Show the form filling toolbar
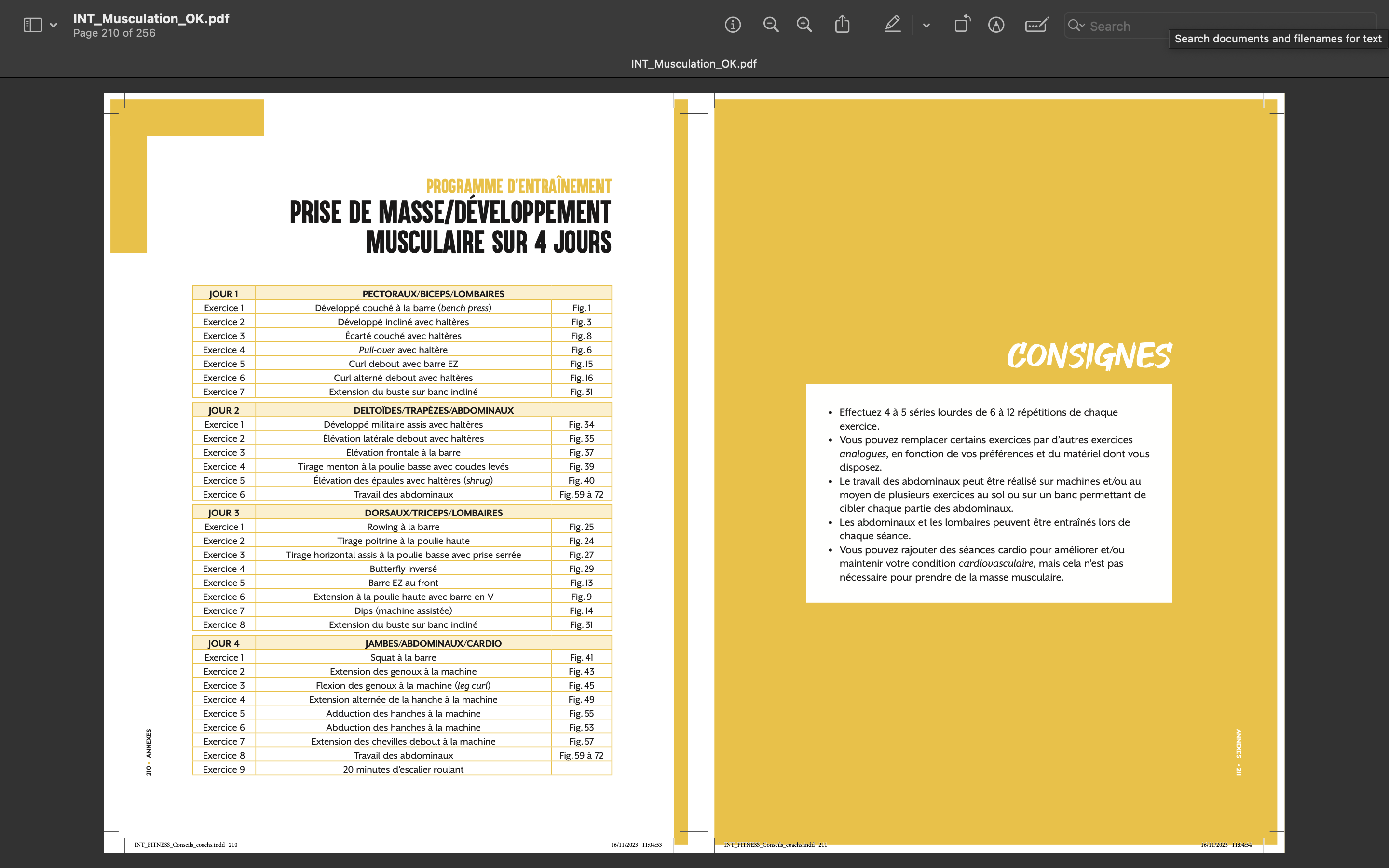Screen dimensions: 1389x868 pos(1036,25)
